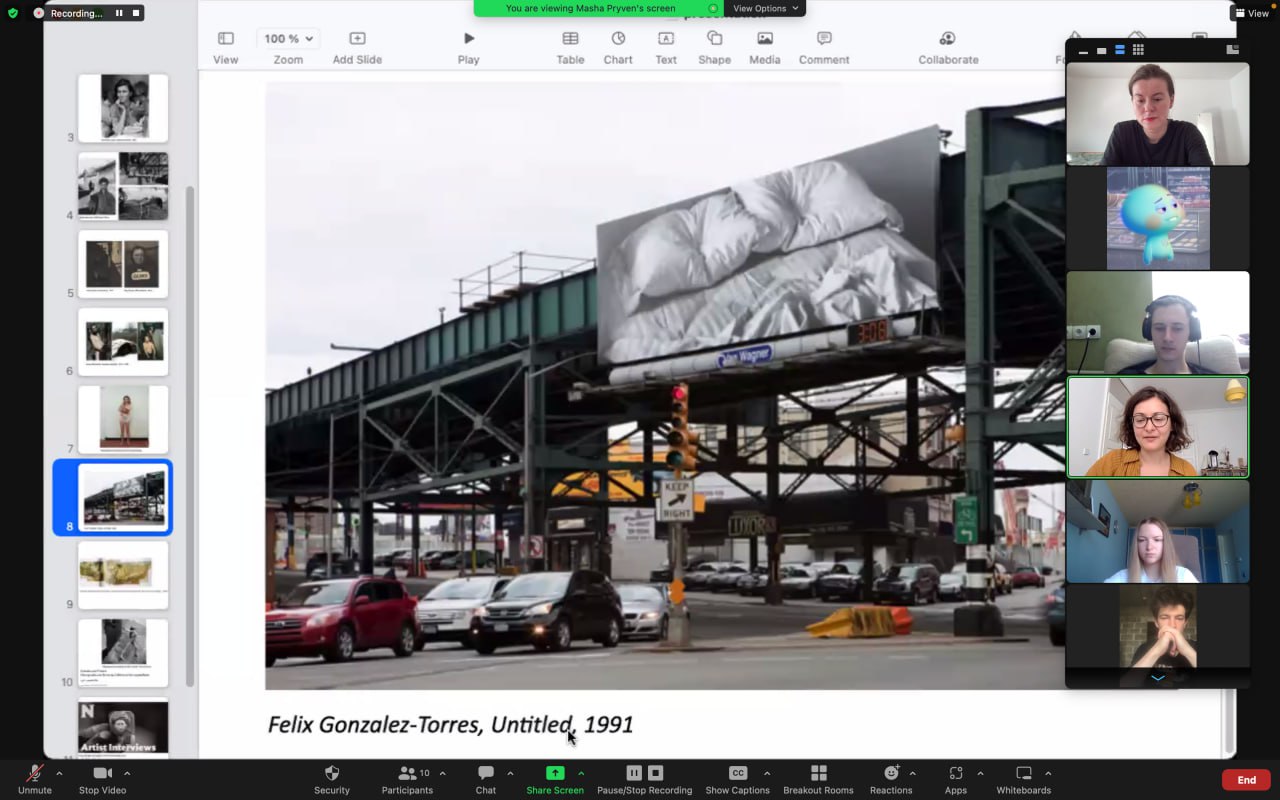Open the Keynote zoom 100% dropdown
The width and height of the screenshot is (1280, 800).
pyautogui.click(x=288, y=38)
